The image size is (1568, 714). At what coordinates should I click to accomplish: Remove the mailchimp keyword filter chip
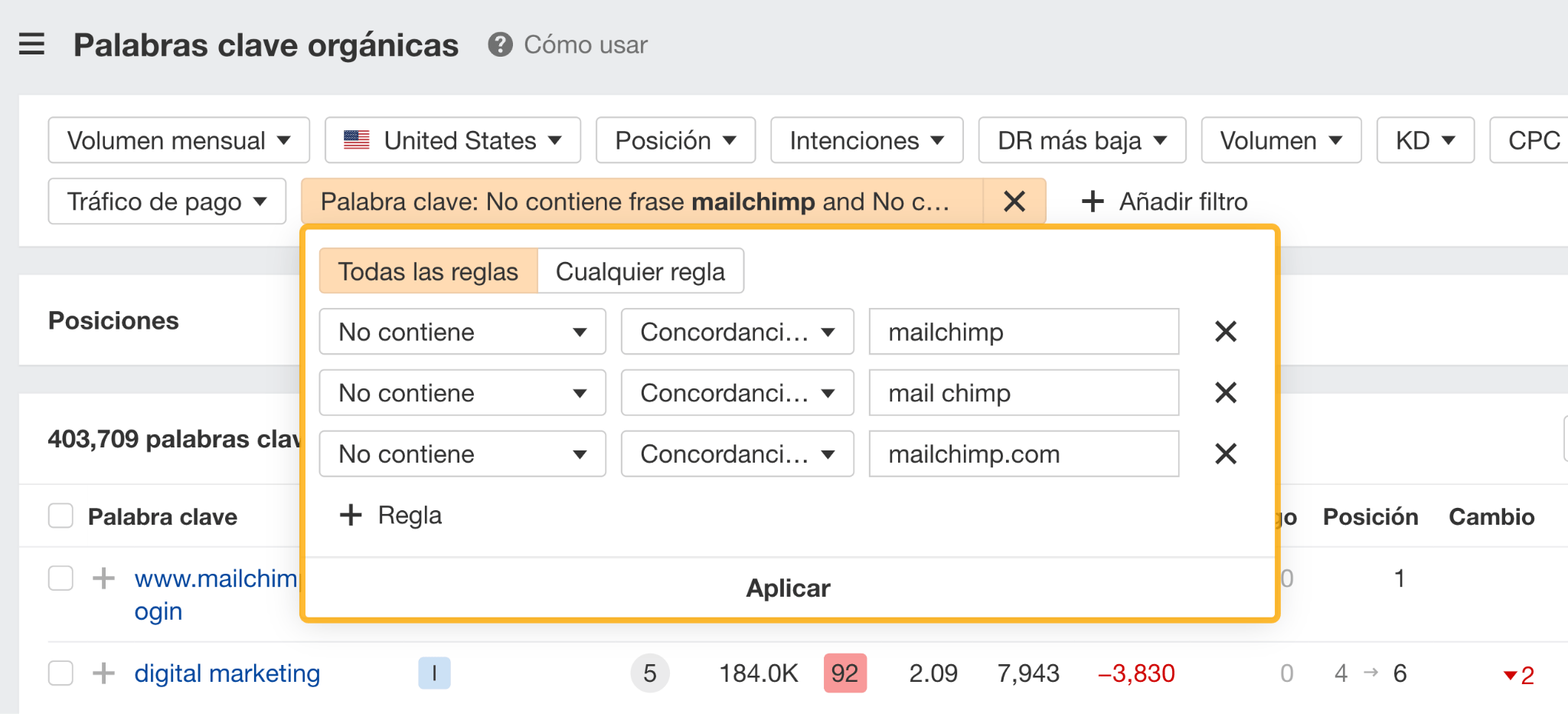pos(1013,201)
